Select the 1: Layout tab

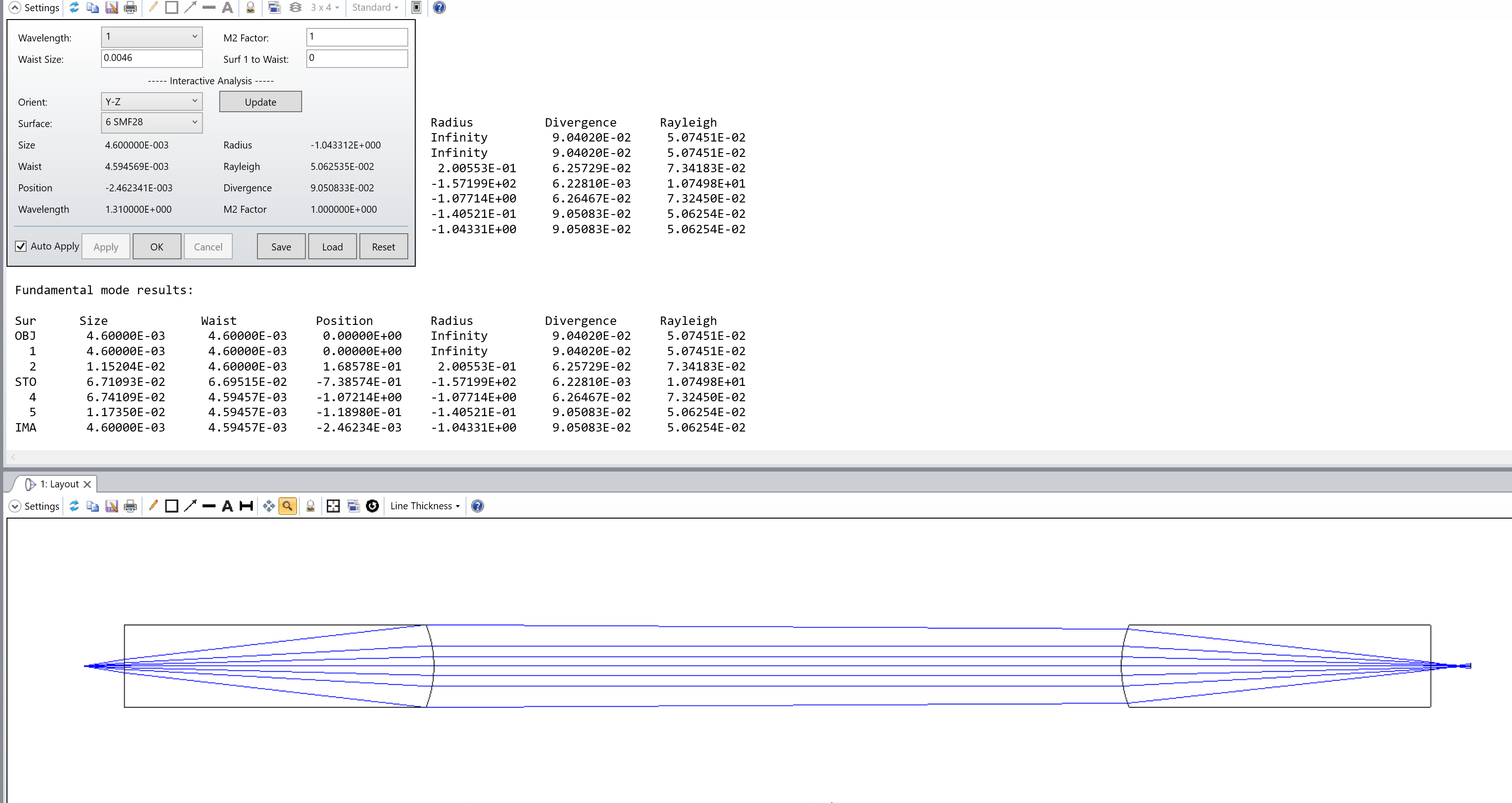click(x=59, y=484)
